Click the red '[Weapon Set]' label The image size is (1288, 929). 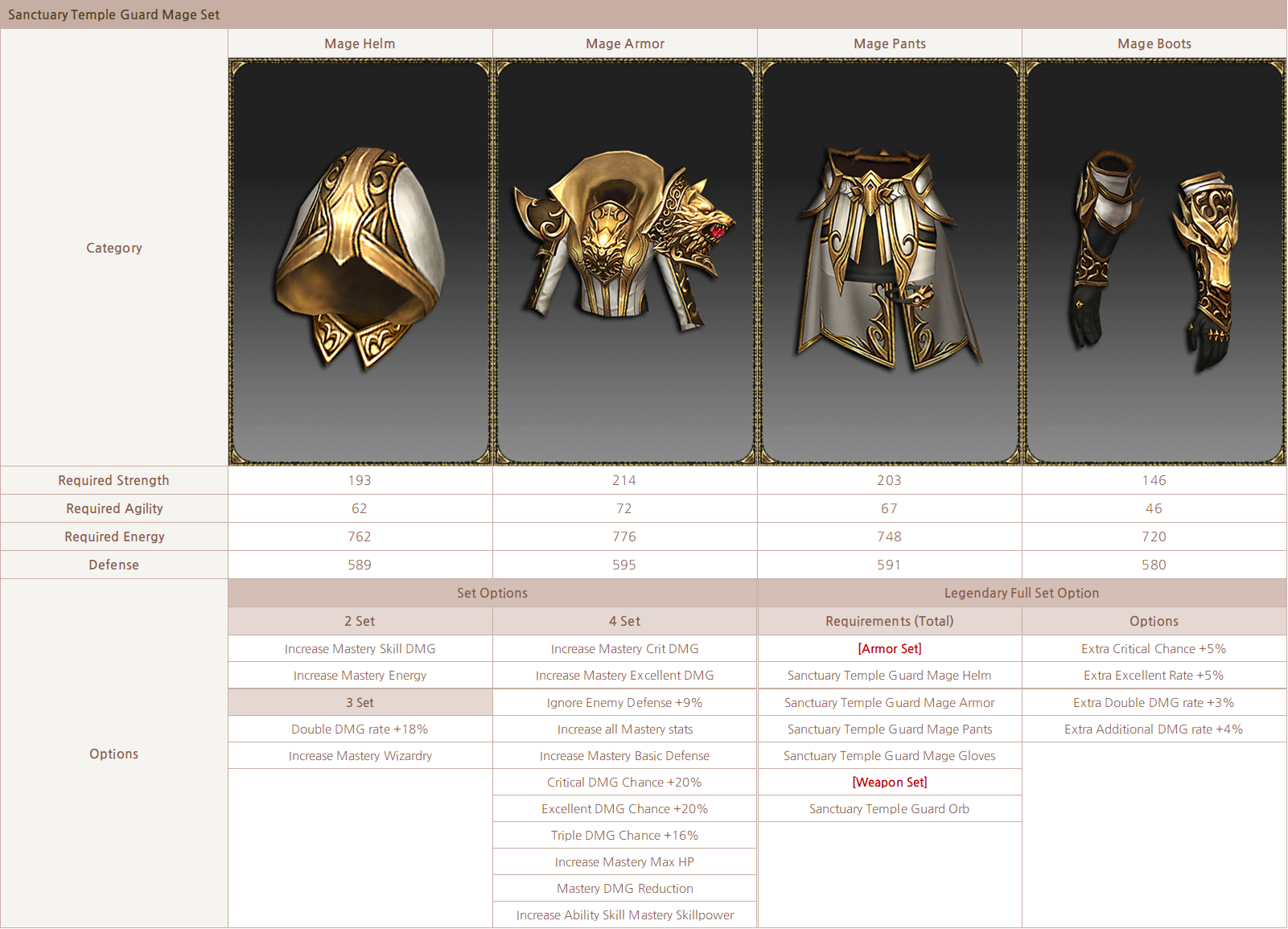(x=890, y=782)
